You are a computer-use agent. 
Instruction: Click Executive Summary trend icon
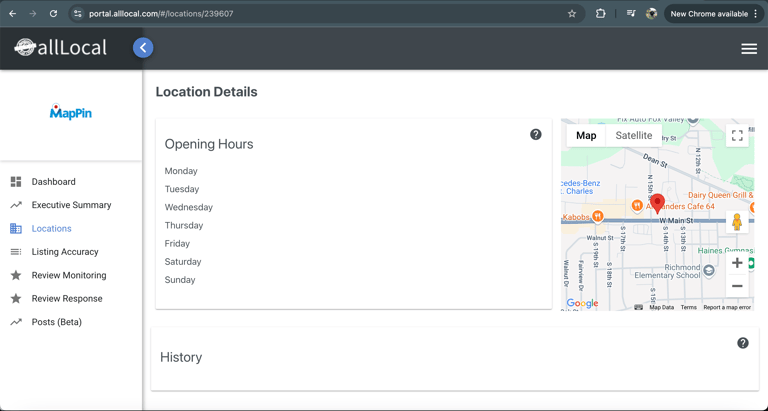(16, 205)
